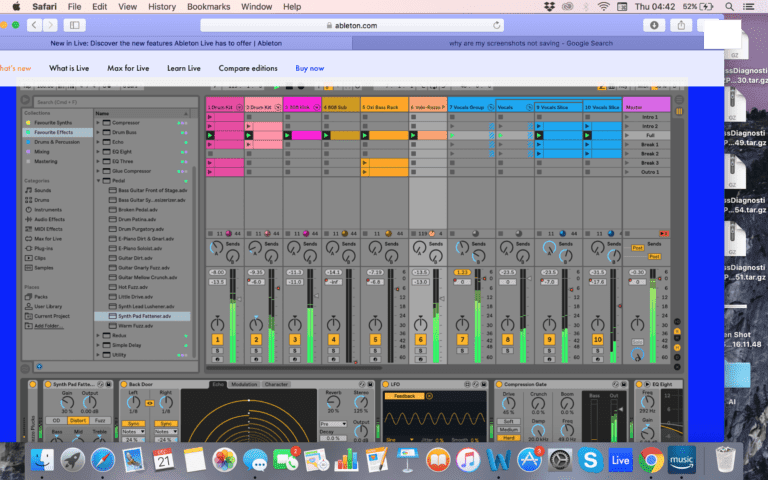Open Ableton Live from the Dock
Image resolution: width=768 pixels, height=480 pixels.
[x=620, y=460]
